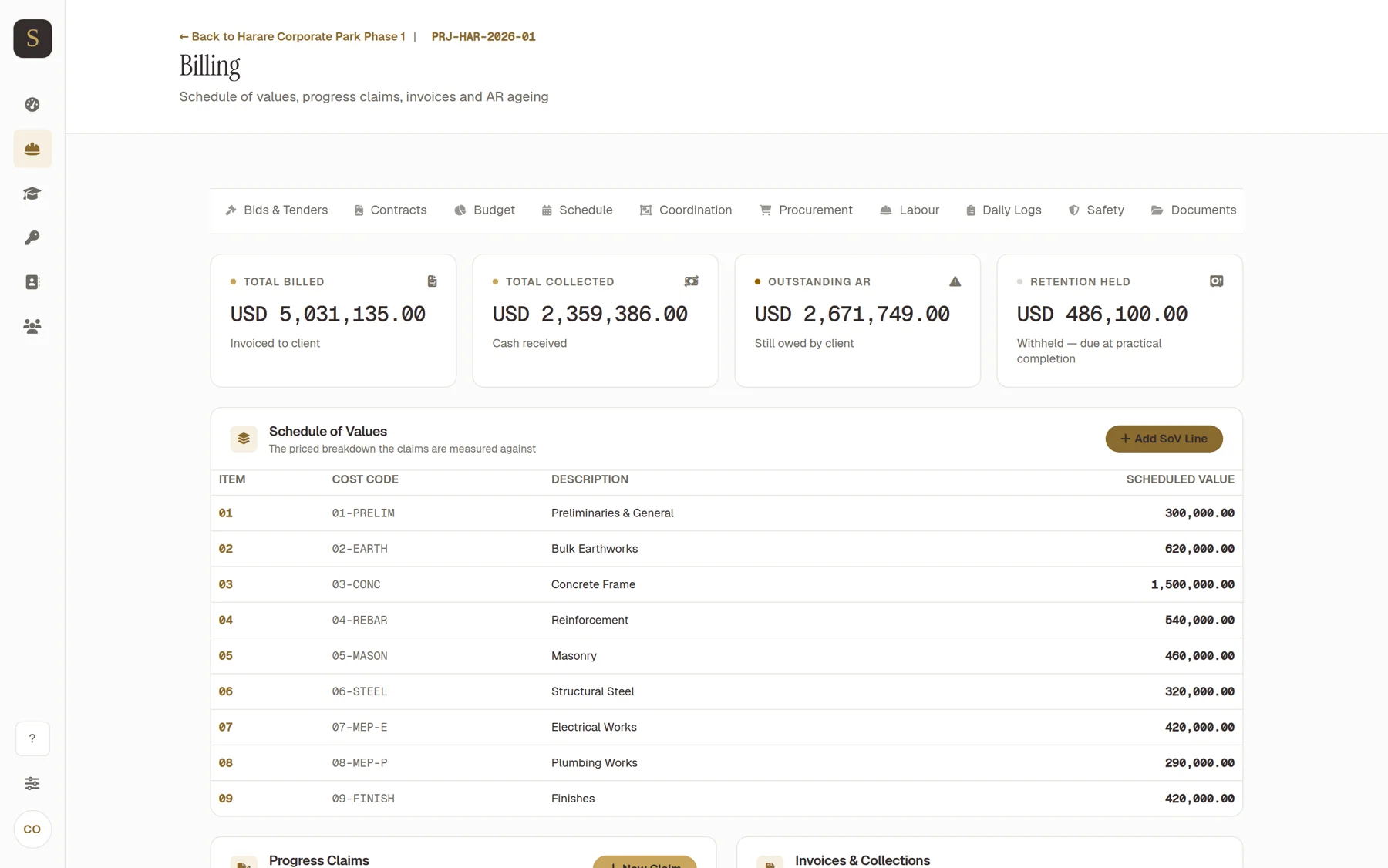Click the 1,500,000.00 scheduled value
This screenshot has width=1388, height=868.
click(1192, 585)
